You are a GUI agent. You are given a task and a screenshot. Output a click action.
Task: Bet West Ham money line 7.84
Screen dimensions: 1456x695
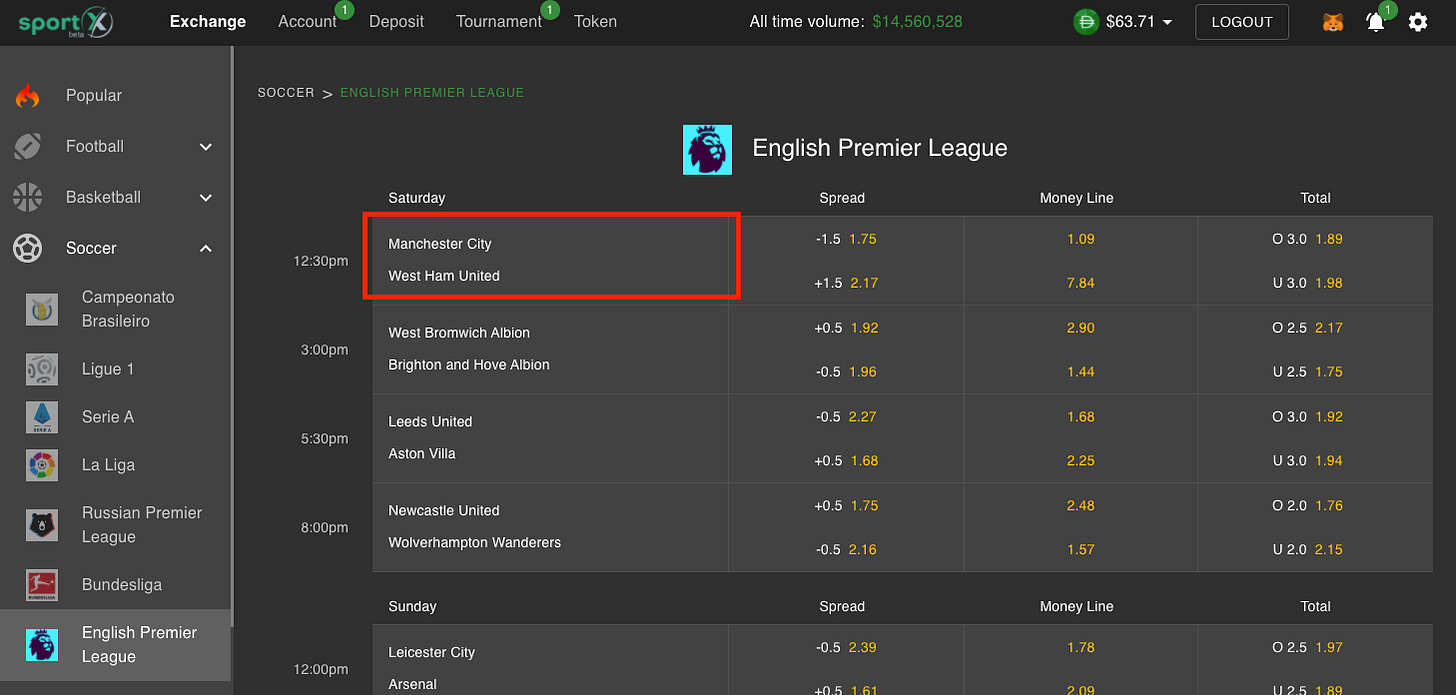point(1081,283)
